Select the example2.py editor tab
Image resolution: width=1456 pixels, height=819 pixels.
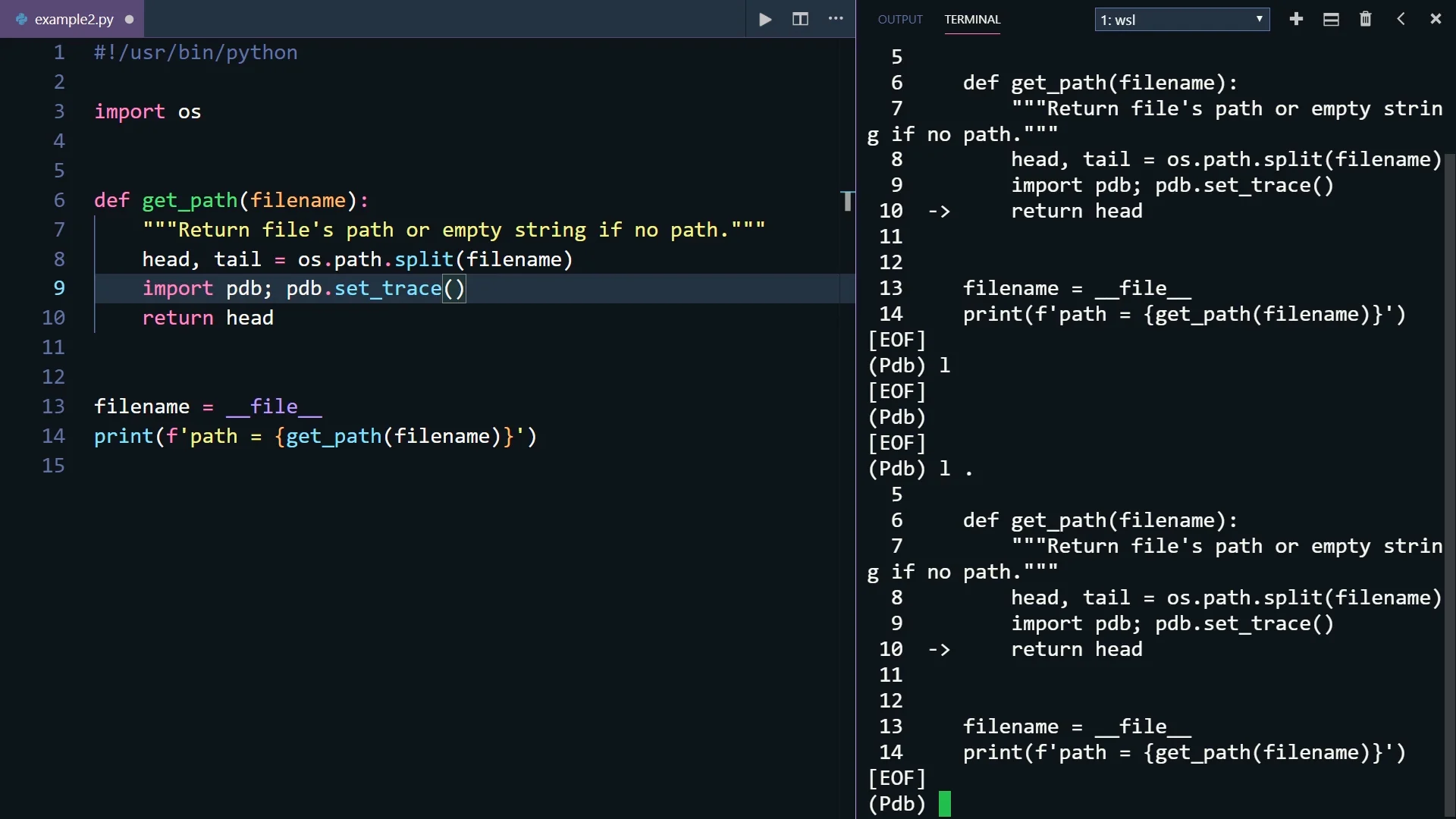click(74, 20)
